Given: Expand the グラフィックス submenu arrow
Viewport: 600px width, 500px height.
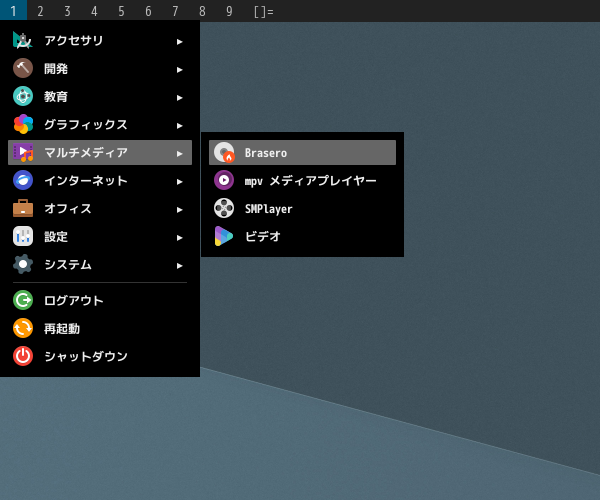Looking at the screenshot, I should 179,125.
